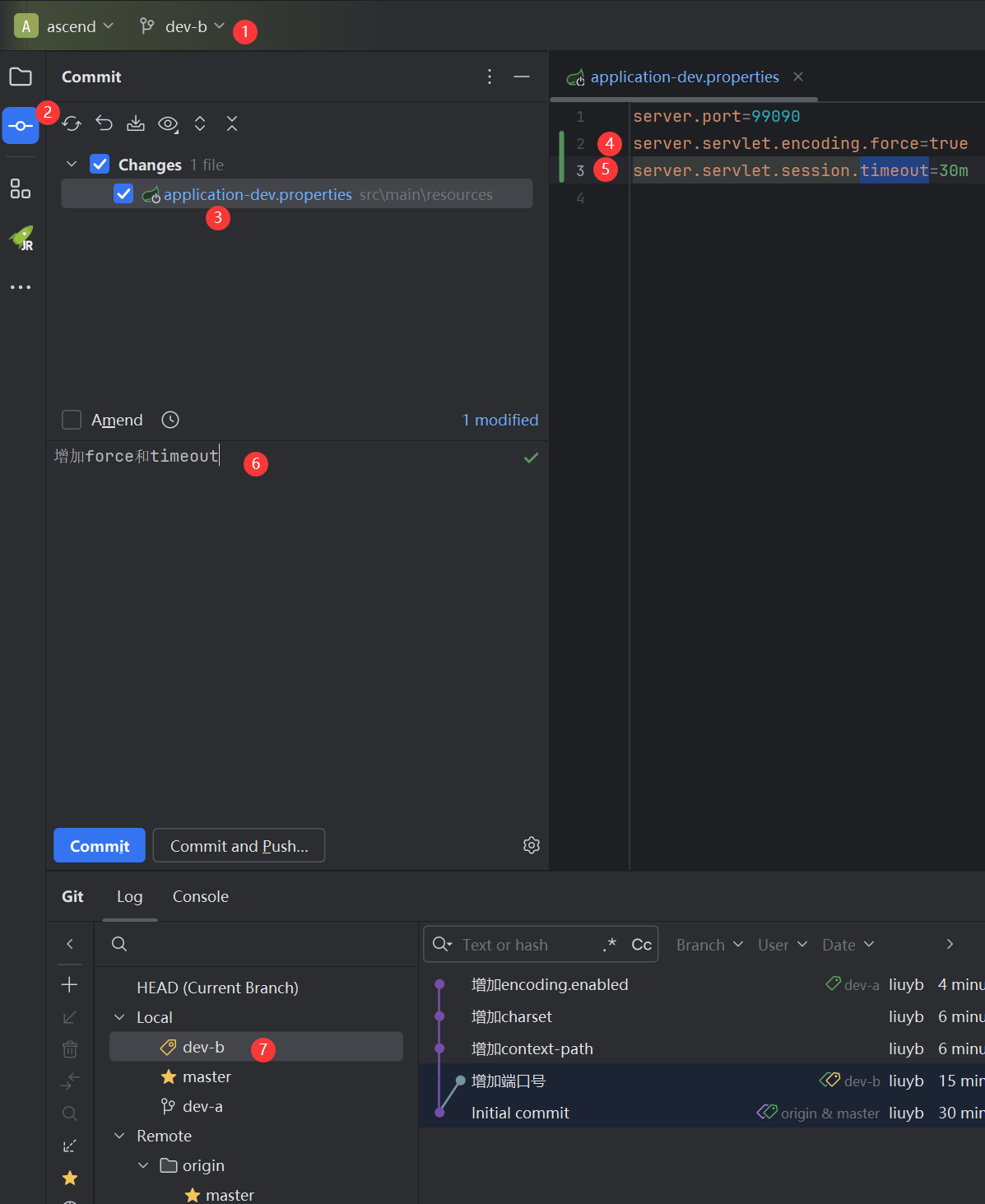Viewport: 985px width, 1204px height.
Task: Select the Initial commit log entry
Action: coord(520,1113)
